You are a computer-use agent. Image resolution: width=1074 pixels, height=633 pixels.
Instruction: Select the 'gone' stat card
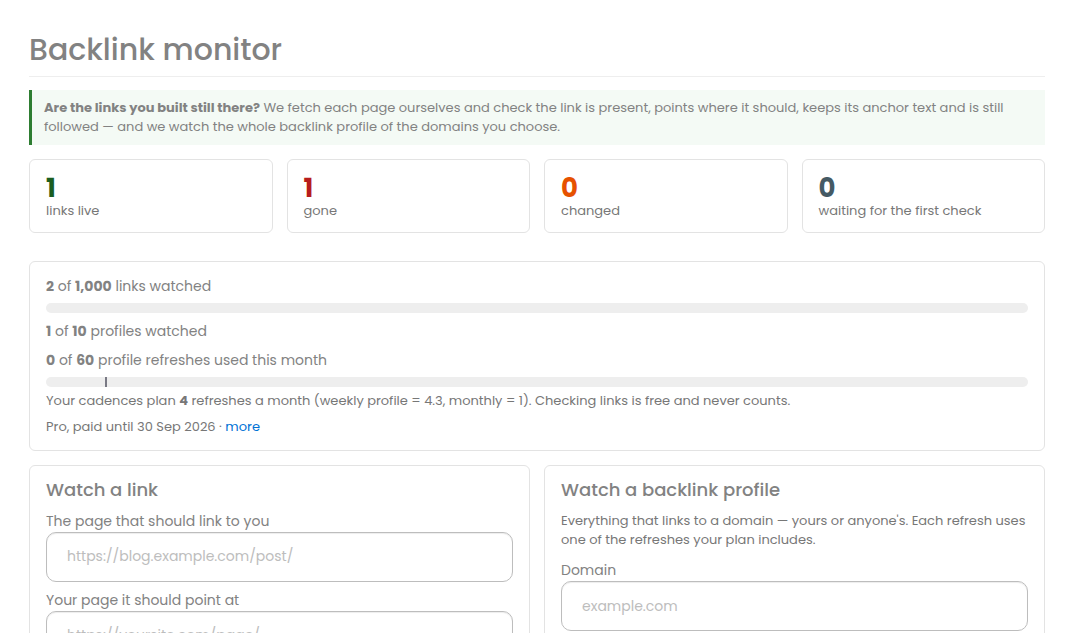(408, 196)
